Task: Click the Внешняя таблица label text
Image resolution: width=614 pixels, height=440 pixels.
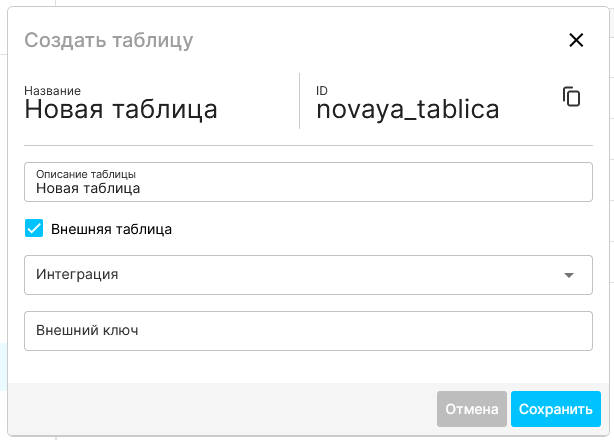Action: pyautogui.click(x=111, y=229)
